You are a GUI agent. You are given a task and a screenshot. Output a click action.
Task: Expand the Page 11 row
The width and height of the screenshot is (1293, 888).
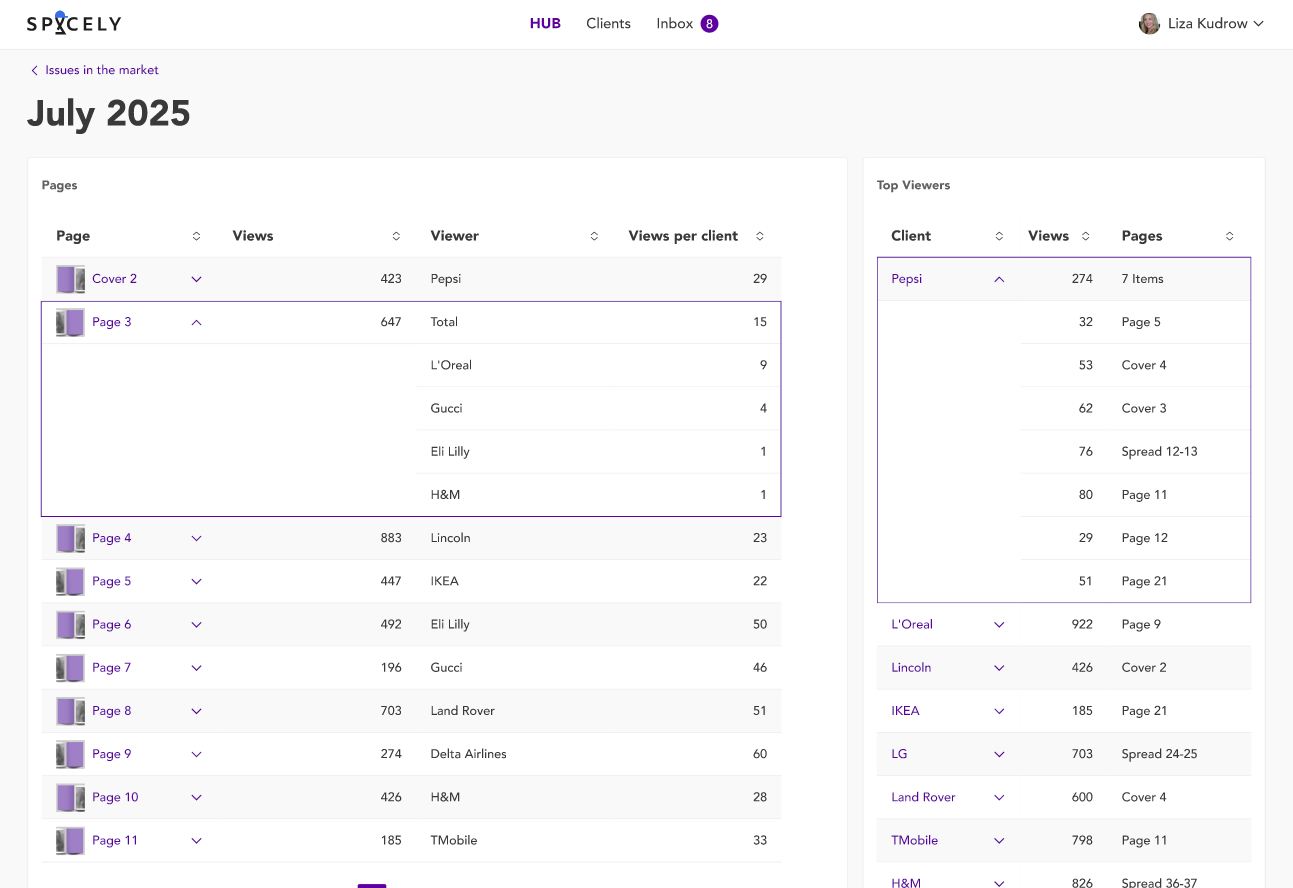coord(196,840)
